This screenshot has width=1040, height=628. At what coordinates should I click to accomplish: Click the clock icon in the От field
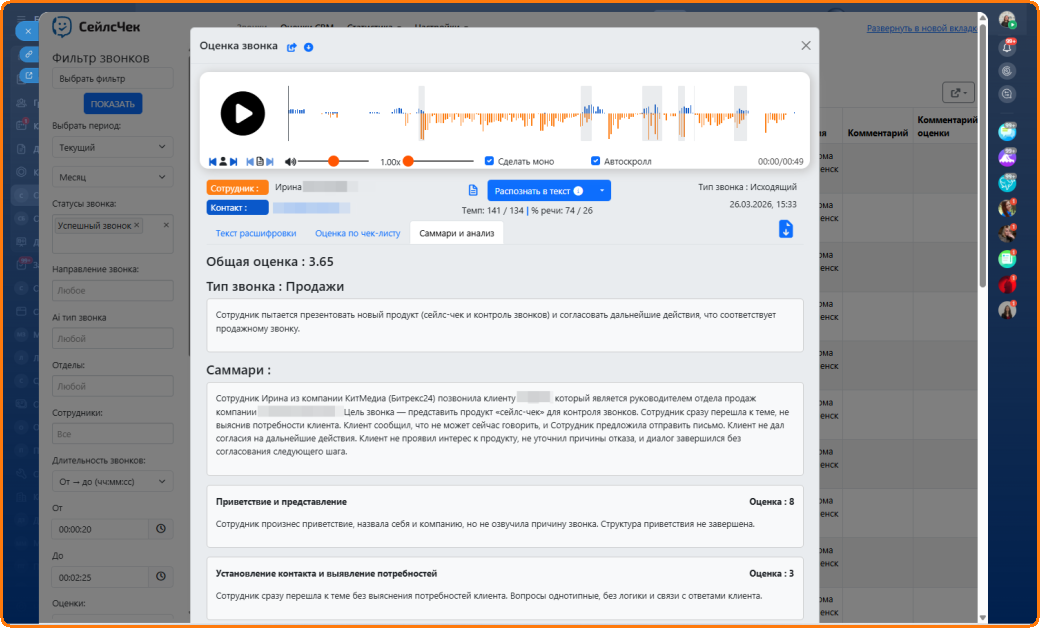[x=161, y=529]
